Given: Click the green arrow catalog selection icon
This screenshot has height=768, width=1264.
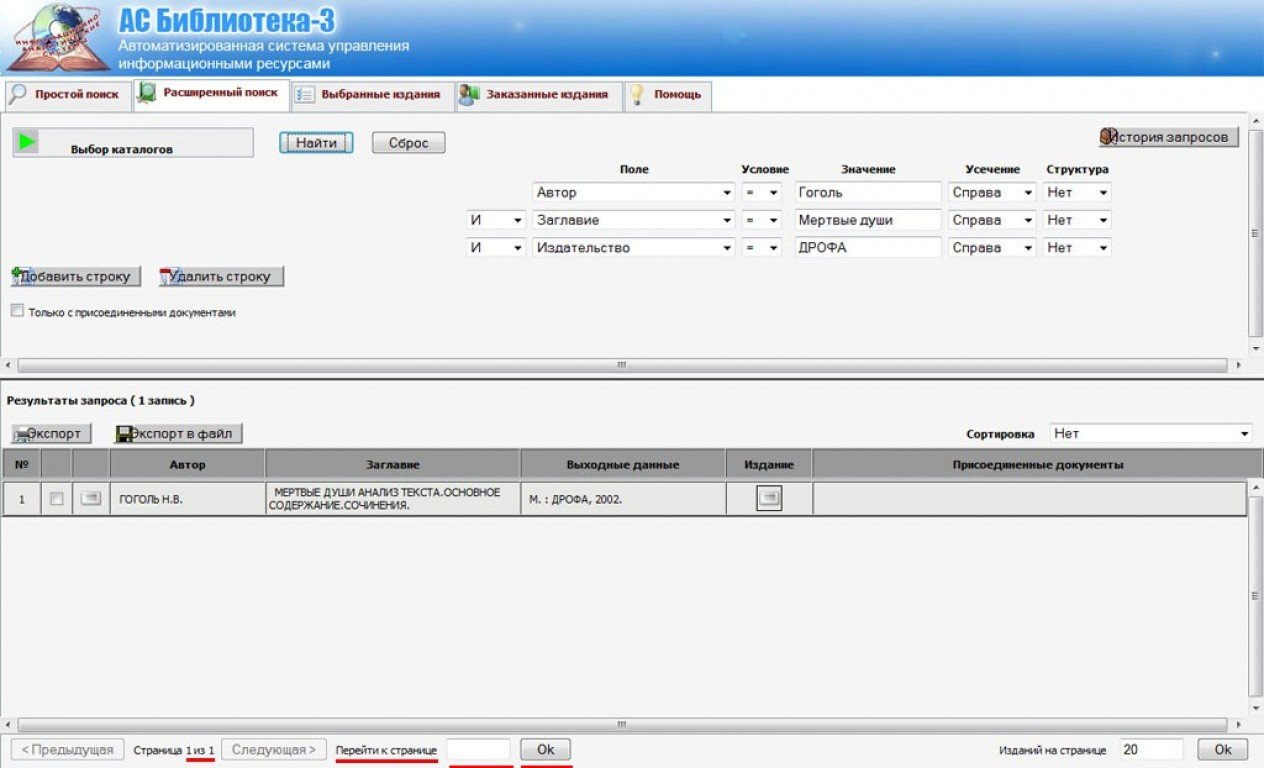Looking at the screenshot, I should (x=28, y=142).
